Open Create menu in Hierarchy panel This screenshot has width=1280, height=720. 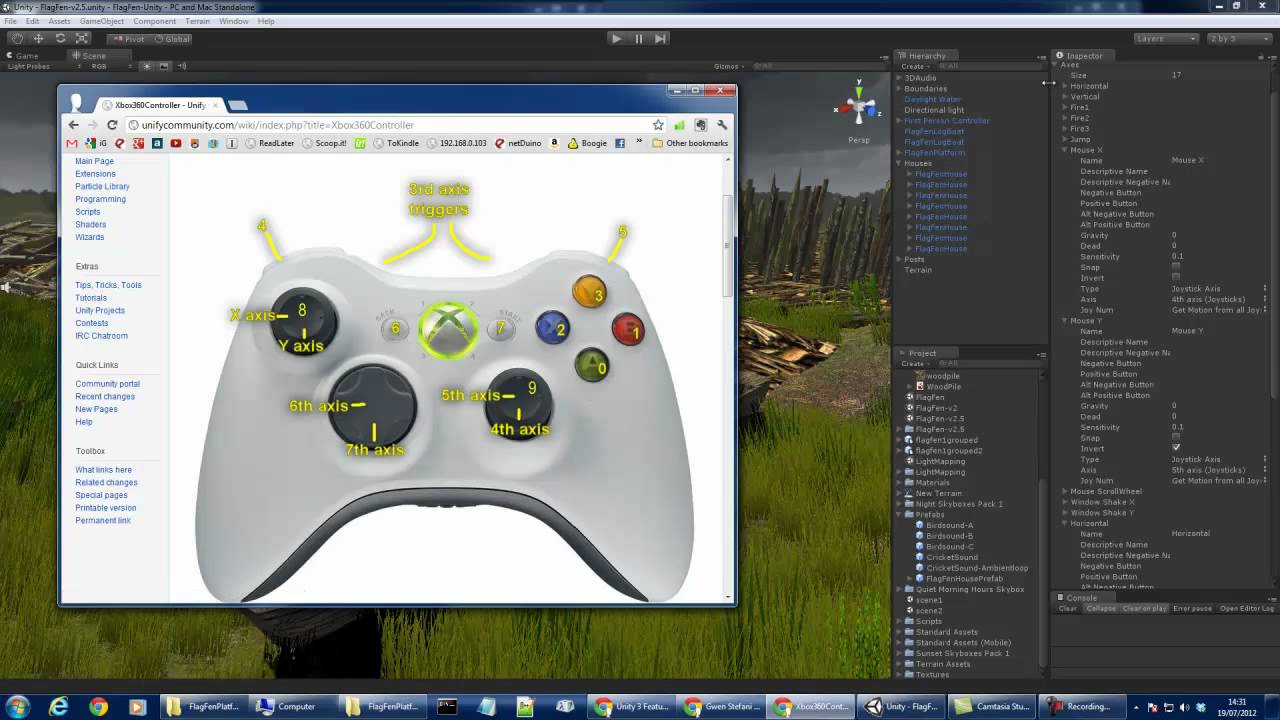click(913, 66)
